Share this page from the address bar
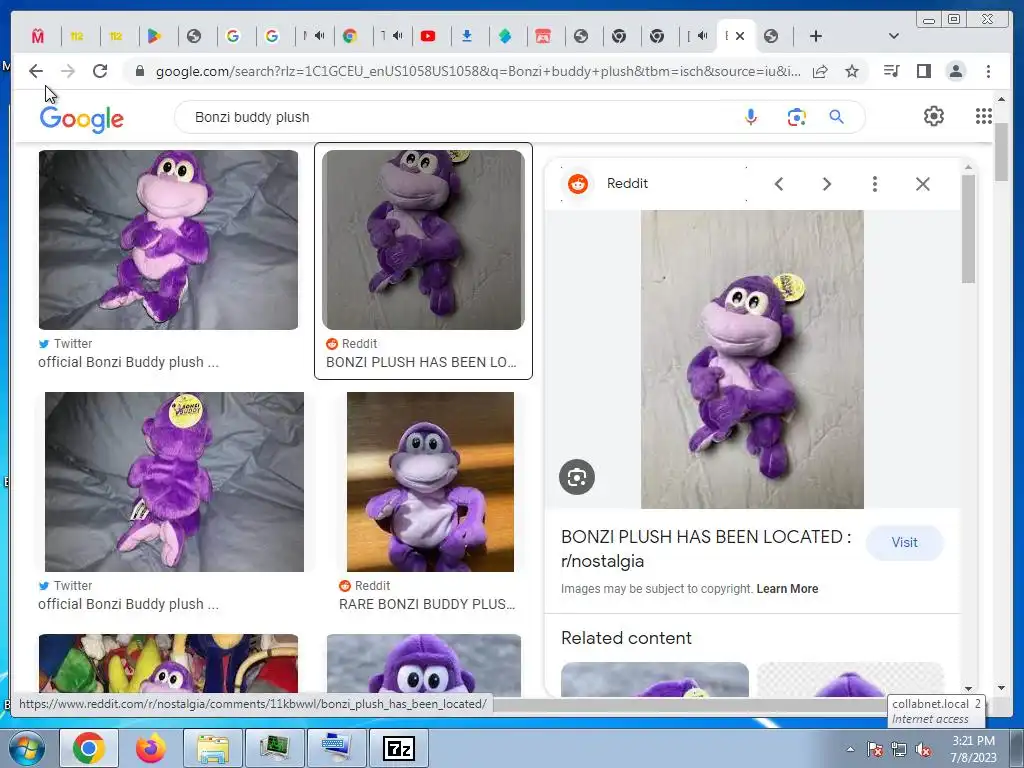The height and width of the screenshot is (768, 1024). pyautogui.click(x=820, y=71)
